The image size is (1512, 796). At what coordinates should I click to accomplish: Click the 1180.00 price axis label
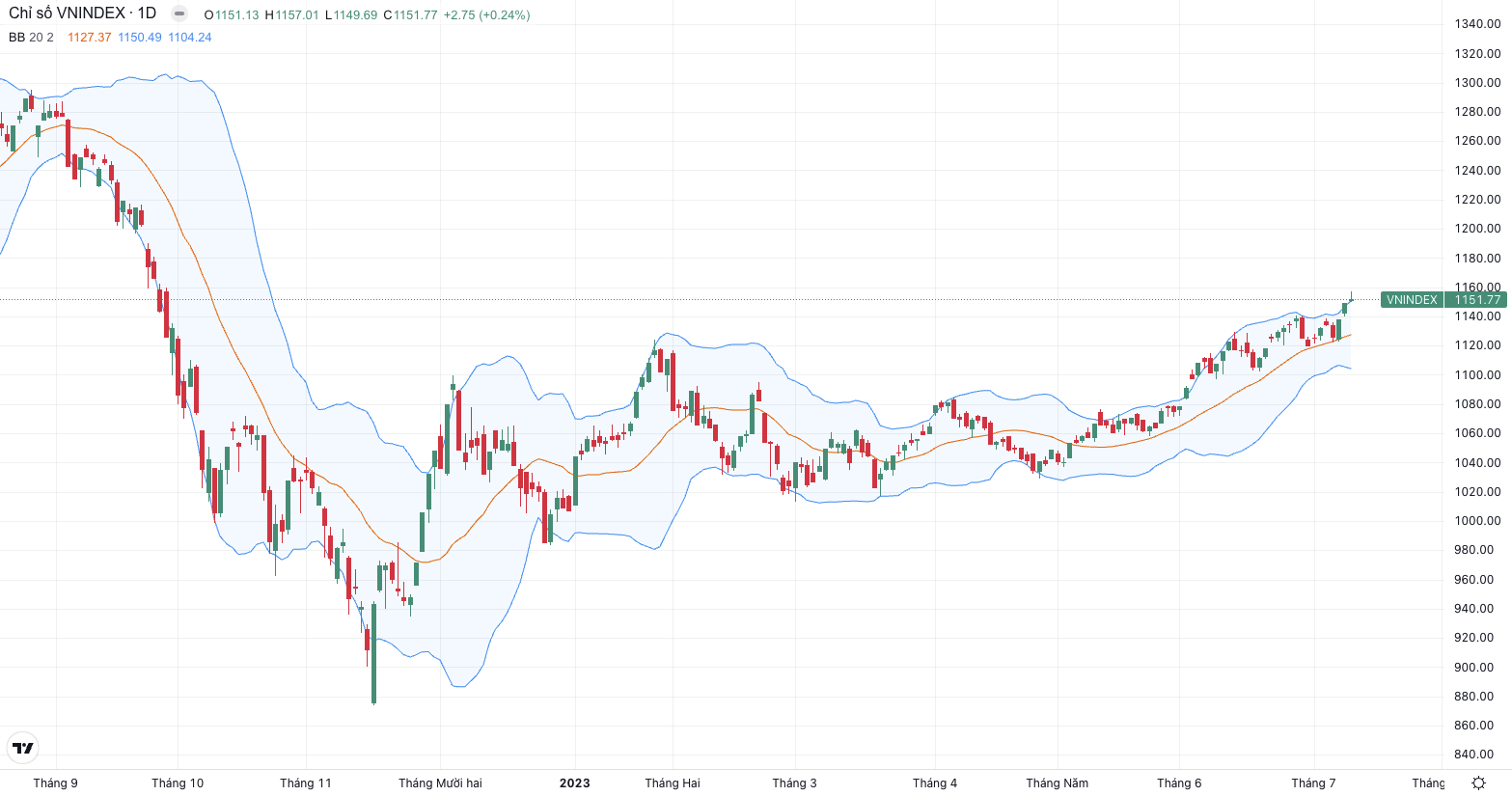(1477, 258)
